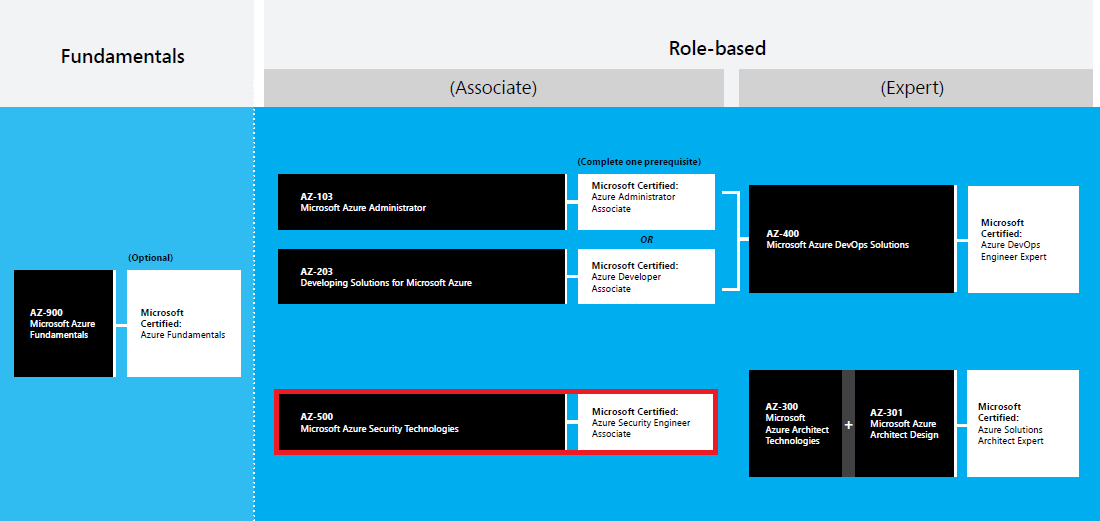Open the Azure Security Engineer Associate card
Screen dimensions: 1100x521
pos(646,422)
